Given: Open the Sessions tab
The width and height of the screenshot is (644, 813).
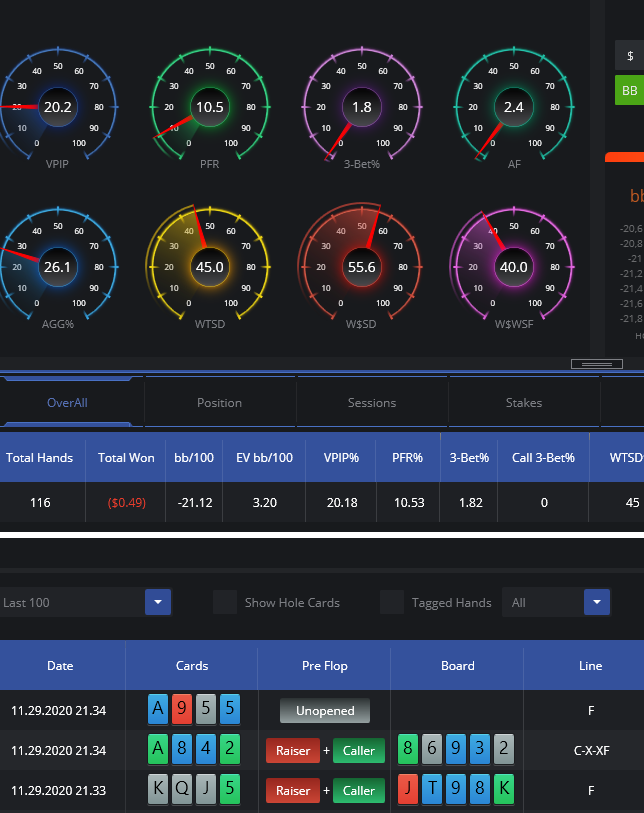Looking at the screenshot, I should (372, 403).
